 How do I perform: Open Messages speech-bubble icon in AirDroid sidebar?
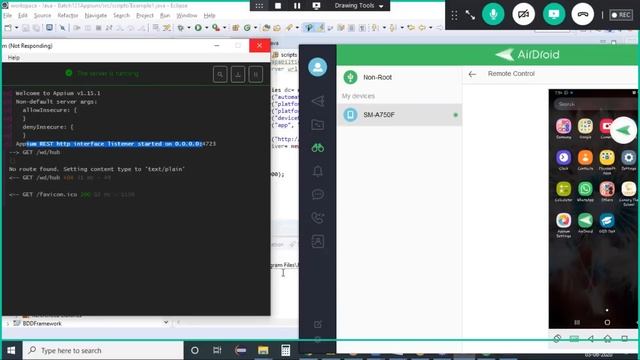point(318,194)
